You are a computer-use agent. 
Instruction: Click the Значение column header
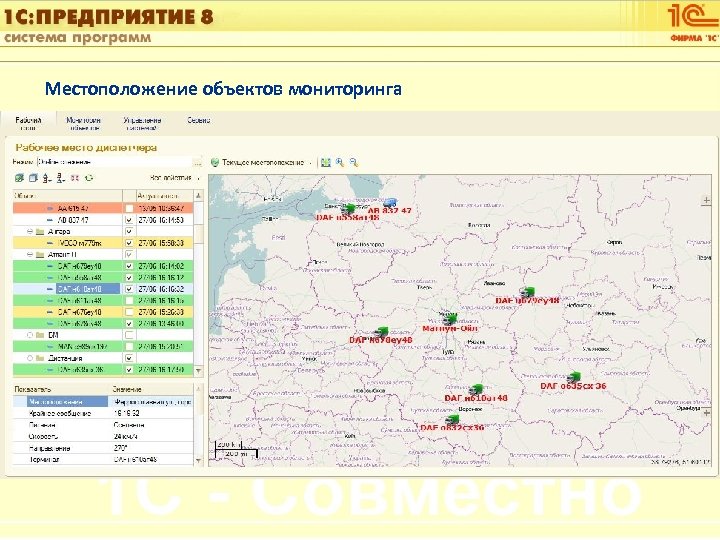[x=152, y=389]
